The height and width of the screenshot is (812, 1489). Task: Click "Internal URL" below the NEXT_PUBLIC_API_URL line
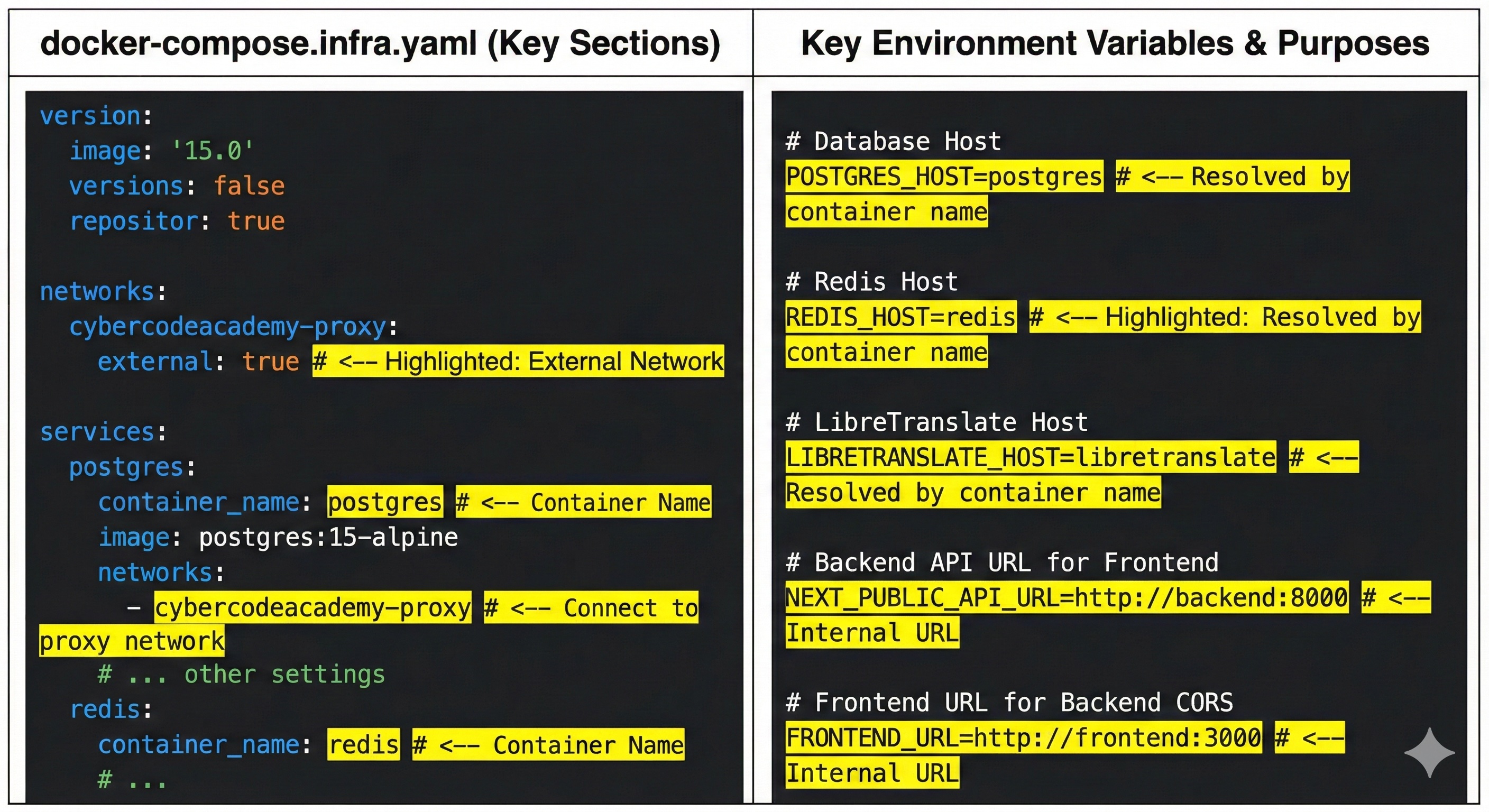click(x=872, y=632)
